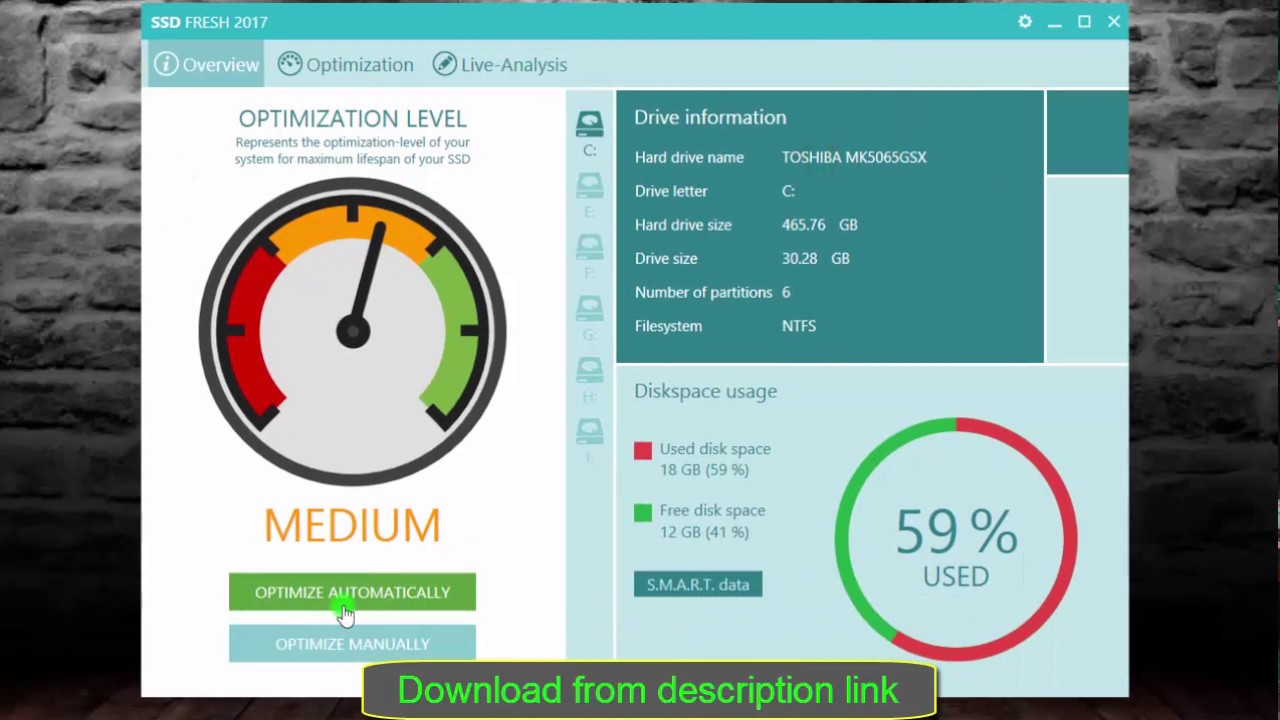Image resolution: width=1280 pixels, height=720 pixels.
Task: Click the Overview info icon
Action: point(166,64)
